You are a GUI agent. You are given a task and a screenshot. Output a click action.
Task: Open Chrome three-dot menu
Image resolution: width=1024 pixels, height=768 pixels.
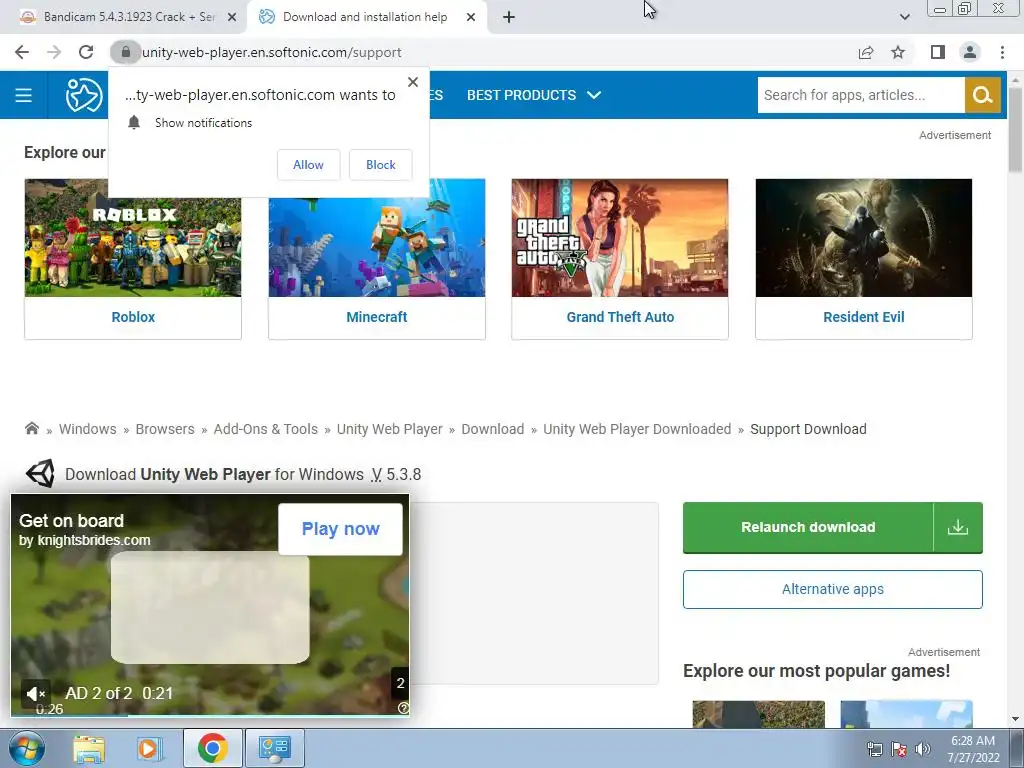click(1002, 52)
